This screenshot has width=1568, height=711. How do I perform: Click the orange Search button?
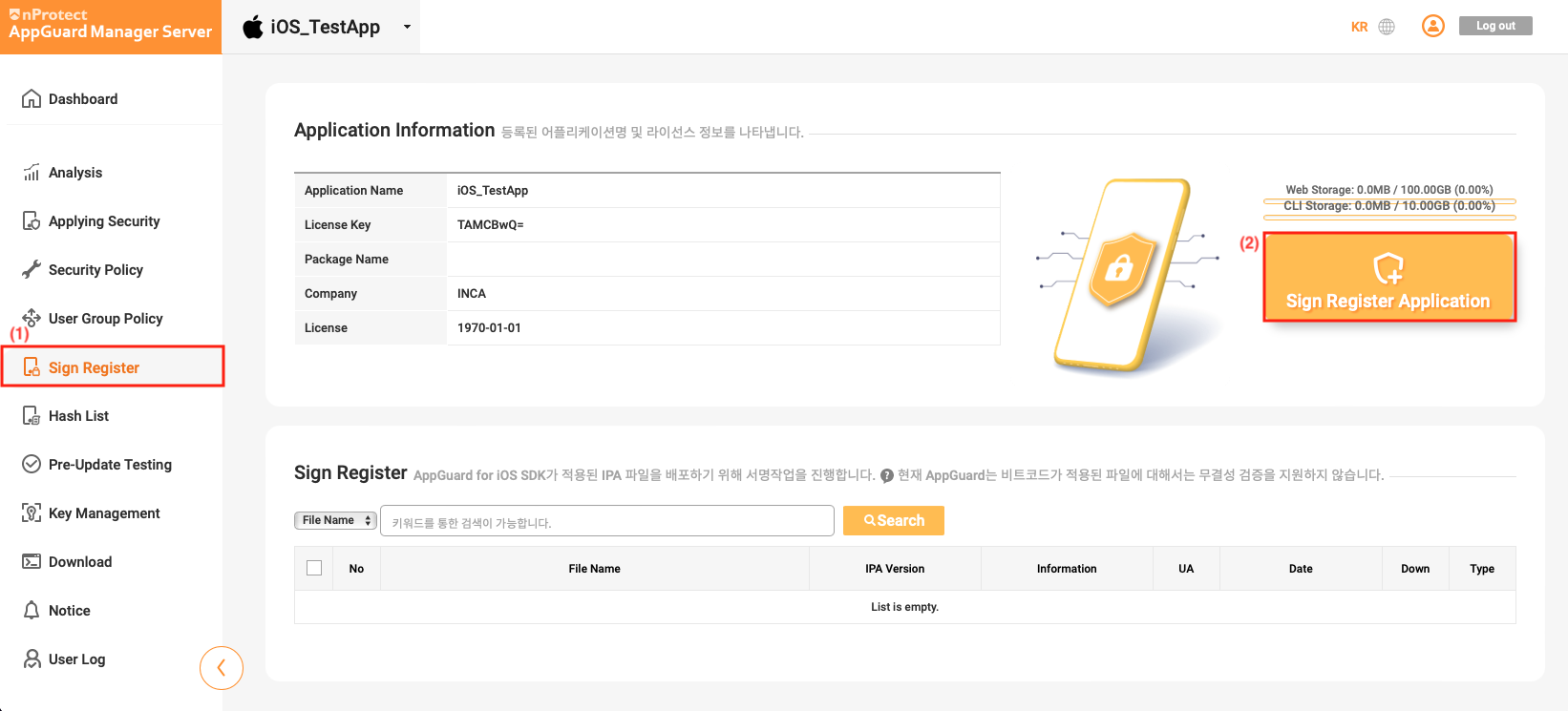point(893,520)
